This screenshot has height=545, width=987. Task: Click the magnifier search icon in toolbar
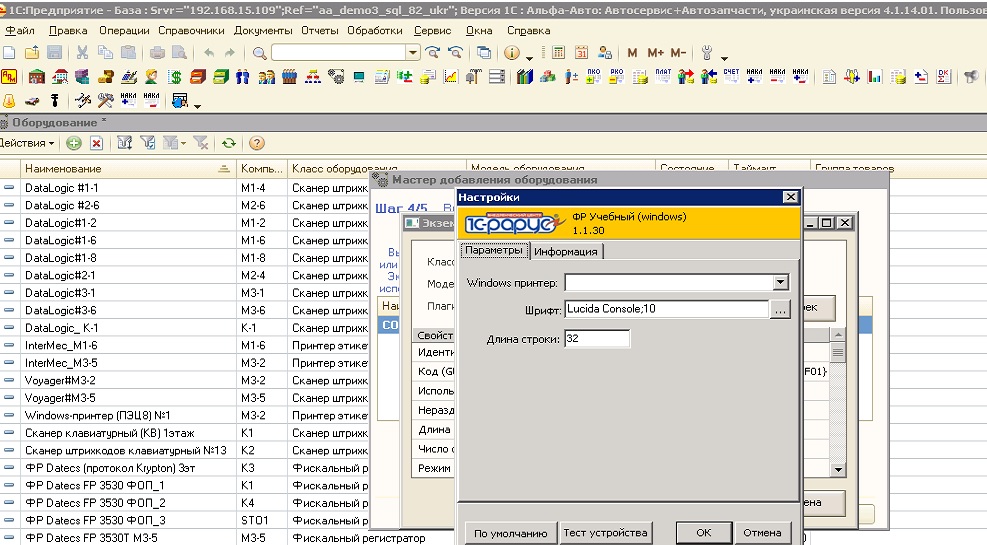259,53
